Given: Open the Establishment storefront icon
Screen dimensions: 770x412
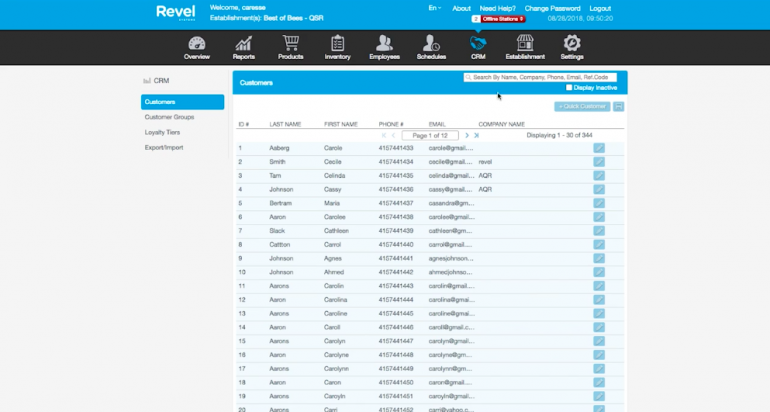Looking at the screenshot, I should point(524,46).
